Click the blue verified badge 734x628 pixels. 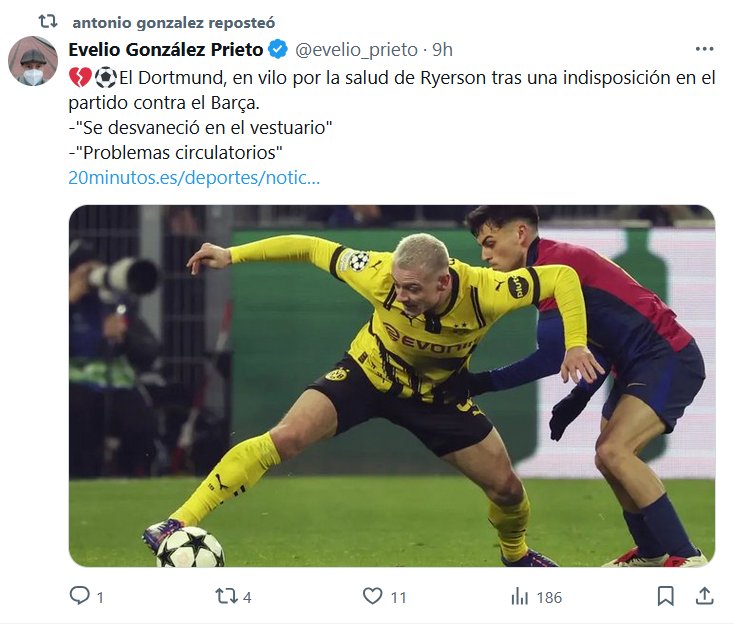pos(279,49)
